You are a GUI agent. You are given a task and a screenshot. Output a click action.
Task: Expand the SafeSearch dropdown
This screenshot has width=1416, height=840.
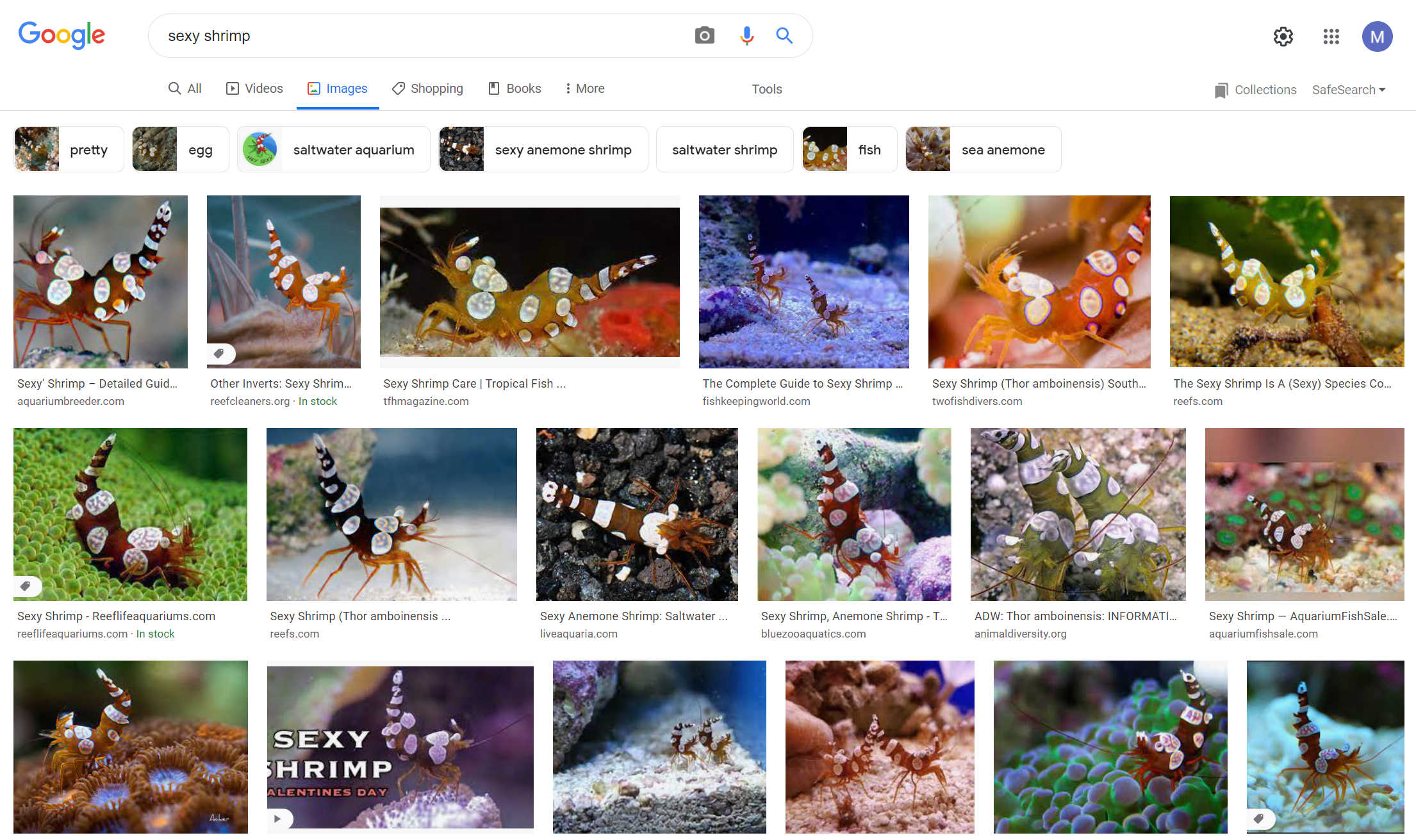click(1348, 90)
